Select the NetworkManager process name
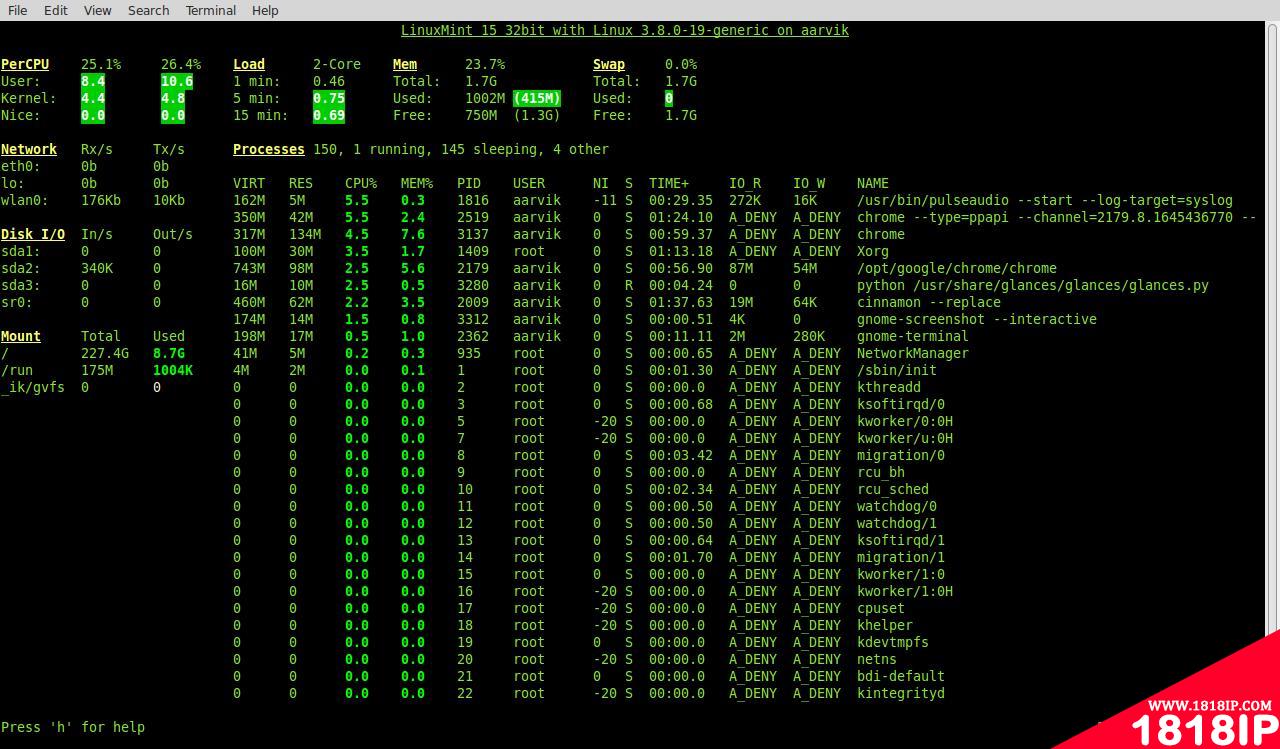 (x=913, y=353)
